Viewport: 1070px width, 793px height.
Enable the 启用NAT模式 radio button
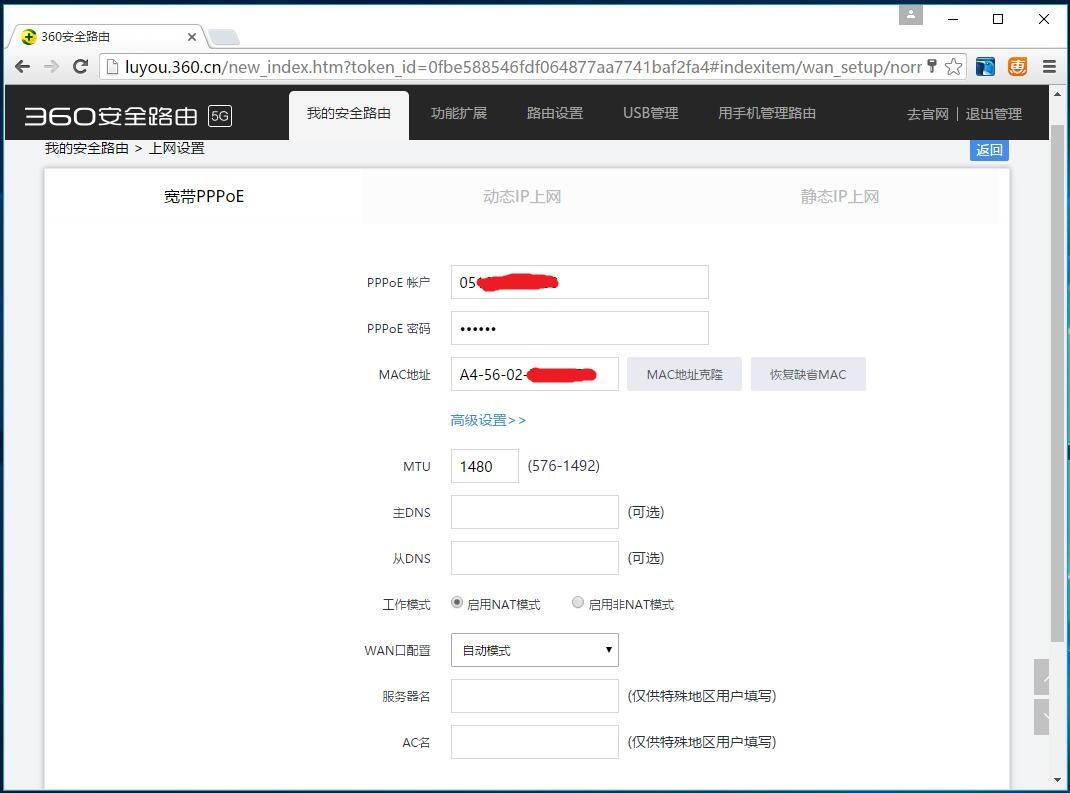click(x=456, y=602)
